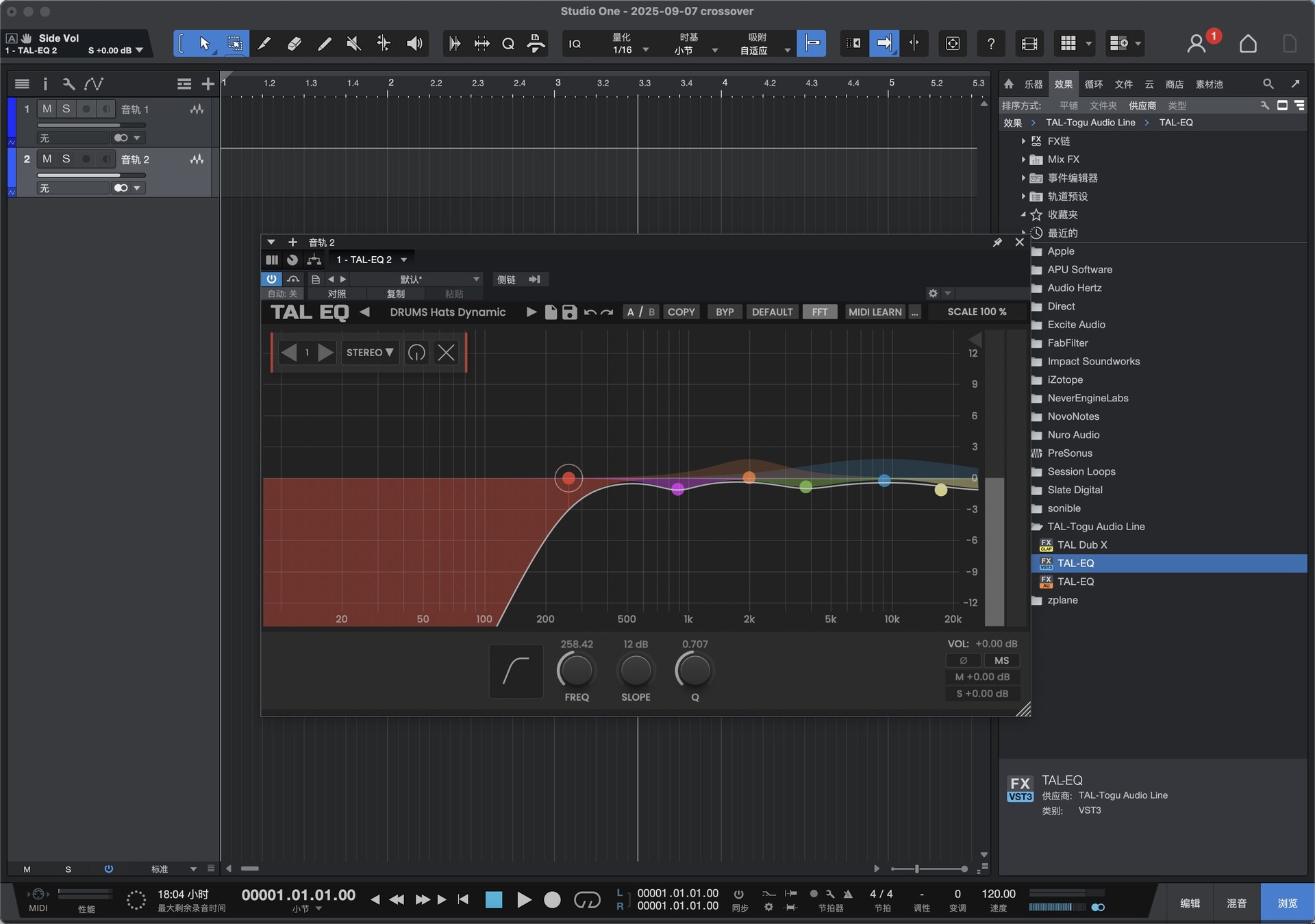The width and height of the screenshot is (1315, 924).
Task: Select the Paint (pencil) tool
Action: click(324, 44)
